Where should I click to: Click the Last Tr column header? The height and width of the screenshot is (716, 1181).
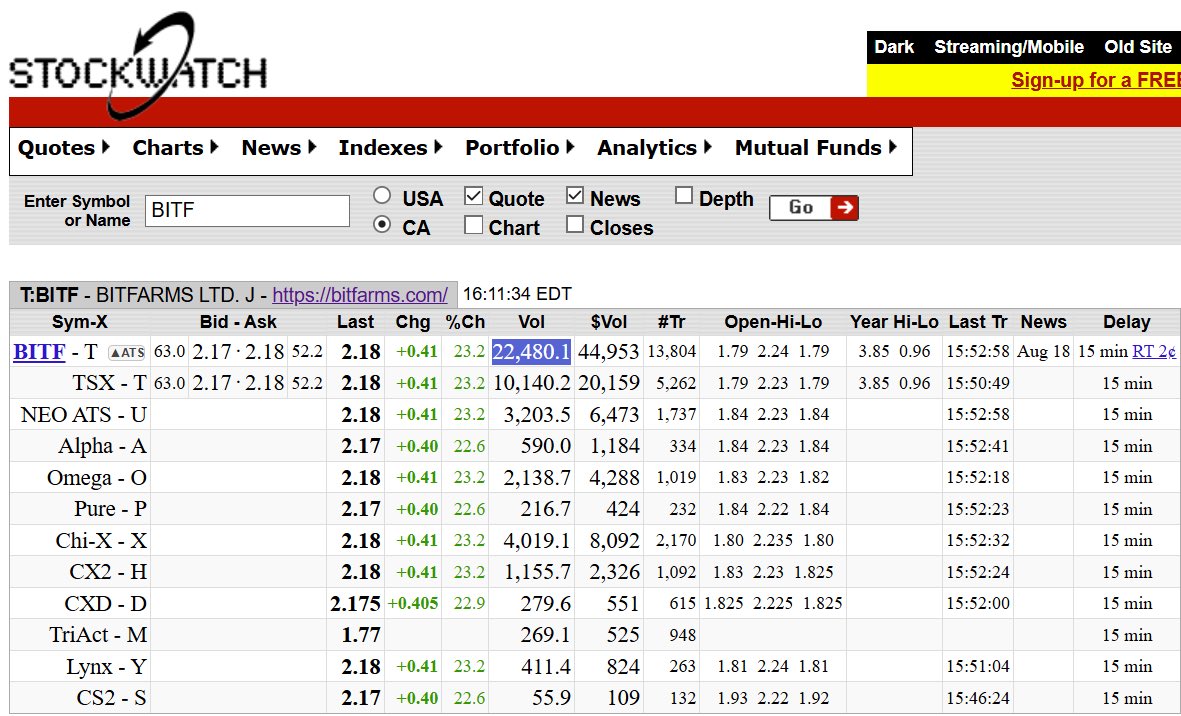click(978, 322)
